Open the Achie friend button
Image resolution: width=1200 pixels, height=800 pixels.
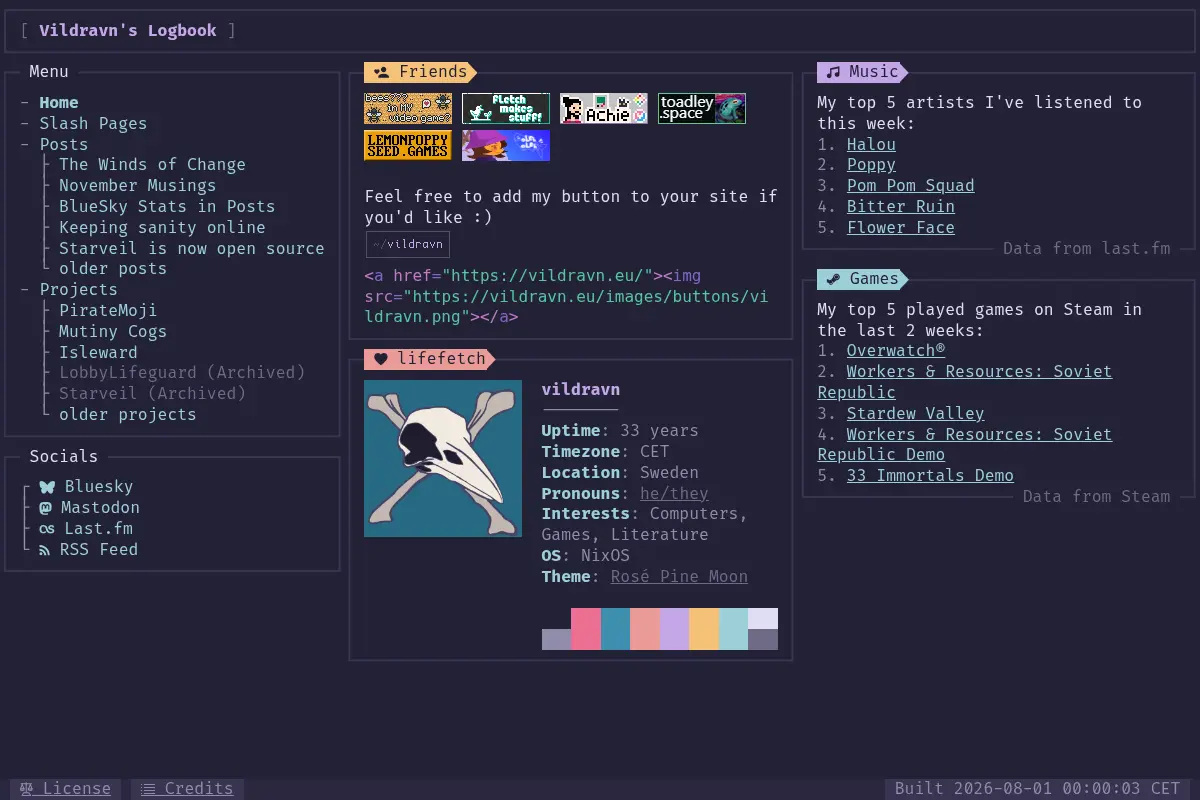click(604, 108)
